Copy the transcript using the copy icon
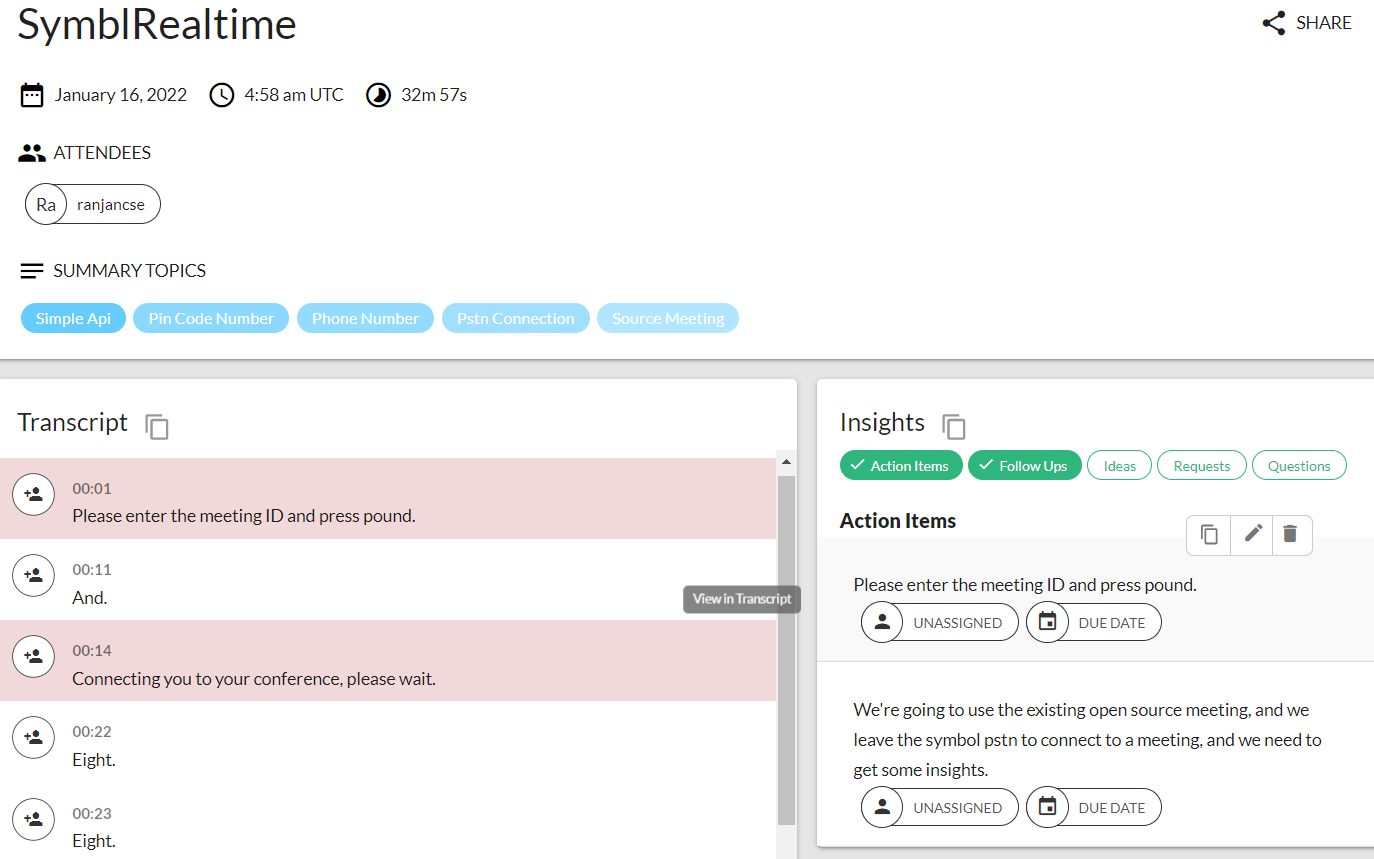Image resolution: width=1374 pixels, height=859 pixels. click(157, 426)
